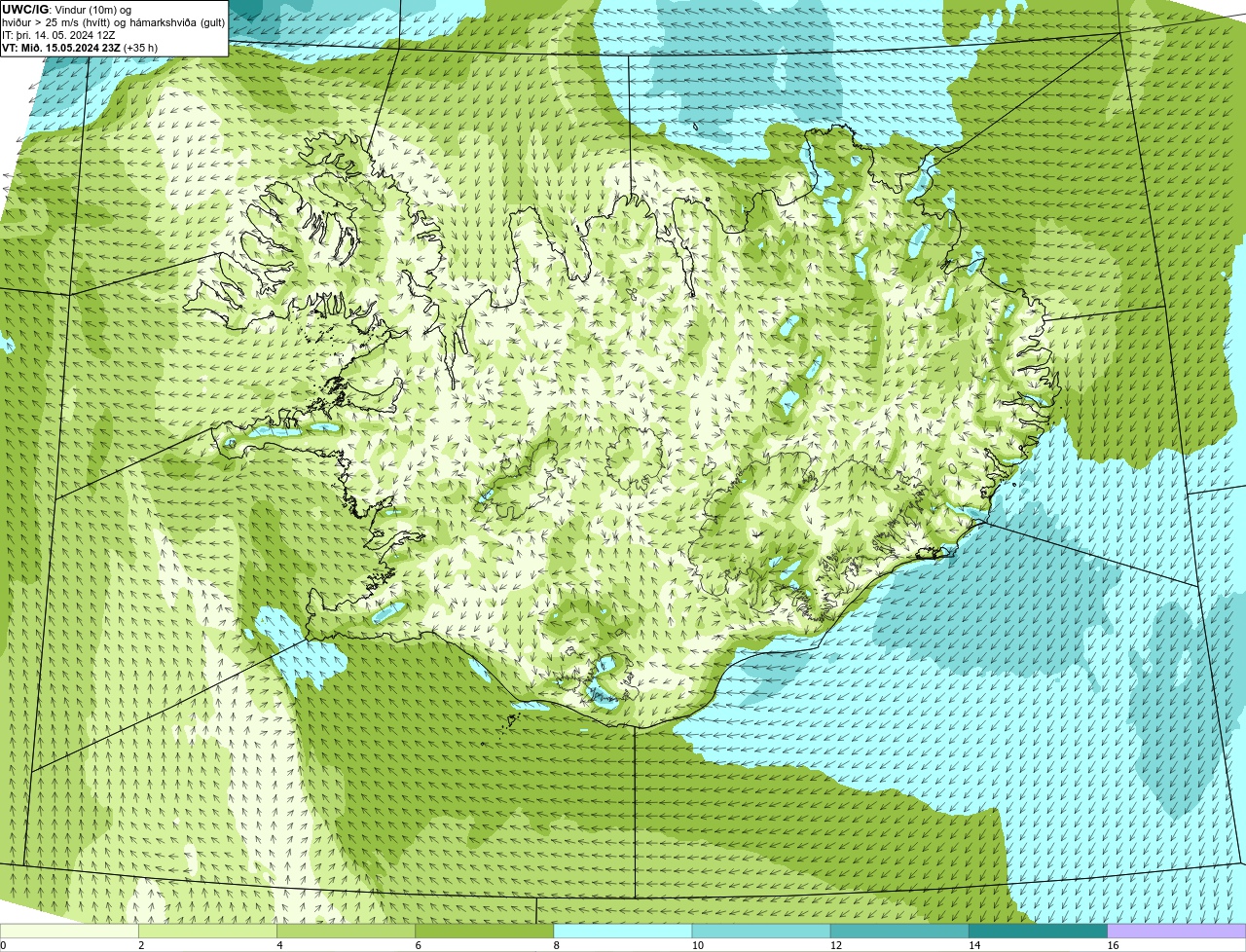Click the 'IT: þri. 14. 05. 2024 12Z' line
This screenshot has width=1246, height=952.
[x=58, y=34]
